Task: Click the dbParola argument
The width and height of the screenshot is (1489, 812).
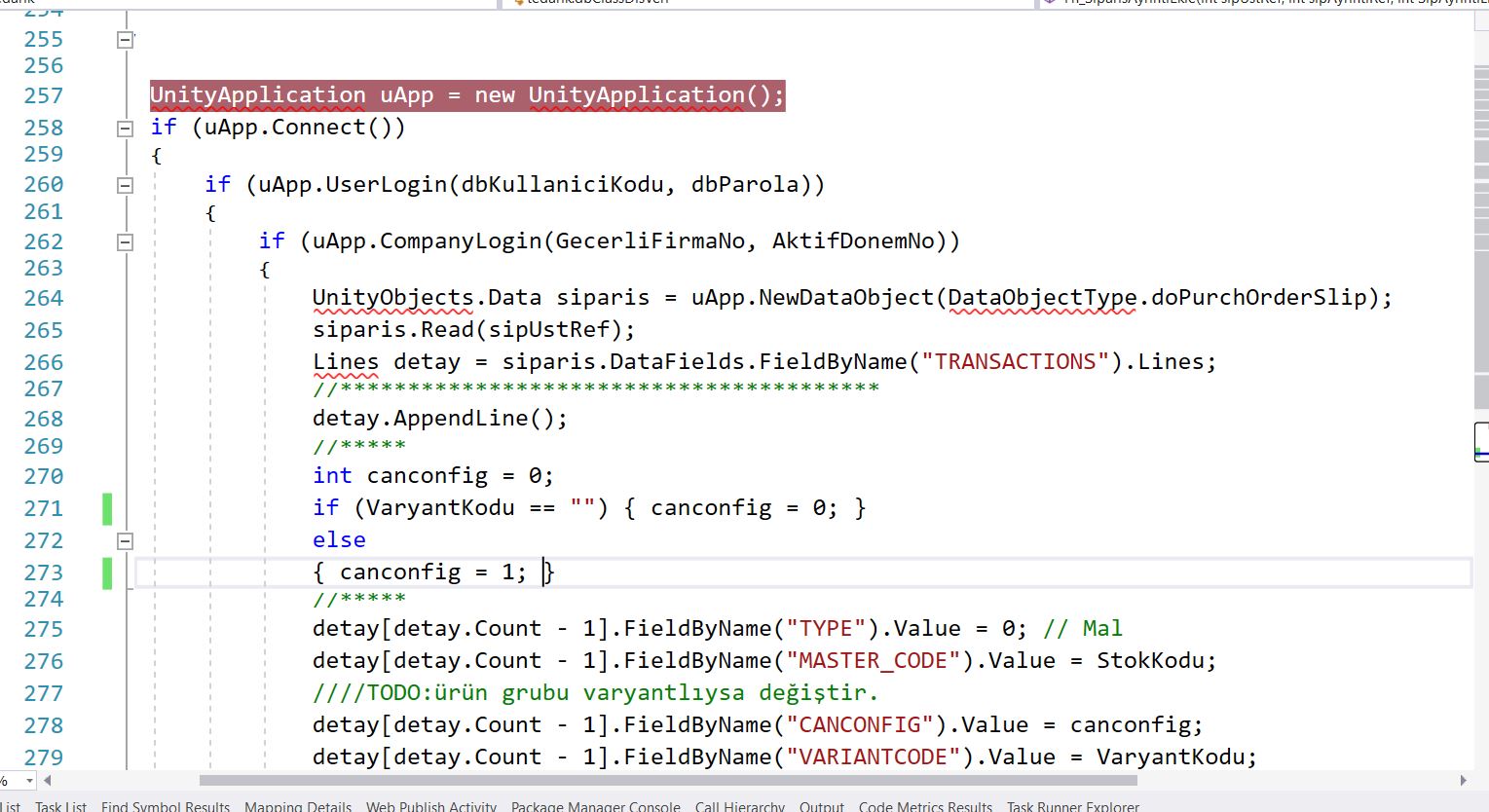Action: click(745, 185)
